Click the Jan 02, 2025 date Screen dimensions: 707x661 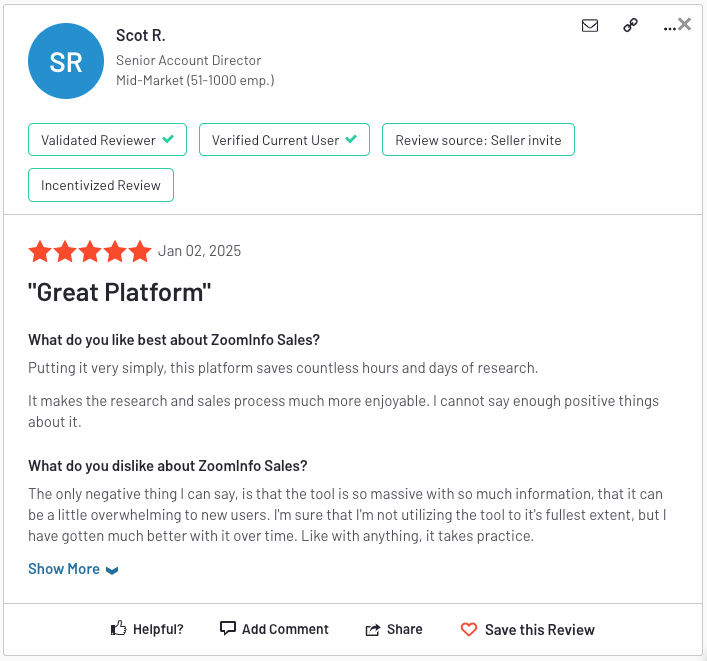(x=199, y=251)
